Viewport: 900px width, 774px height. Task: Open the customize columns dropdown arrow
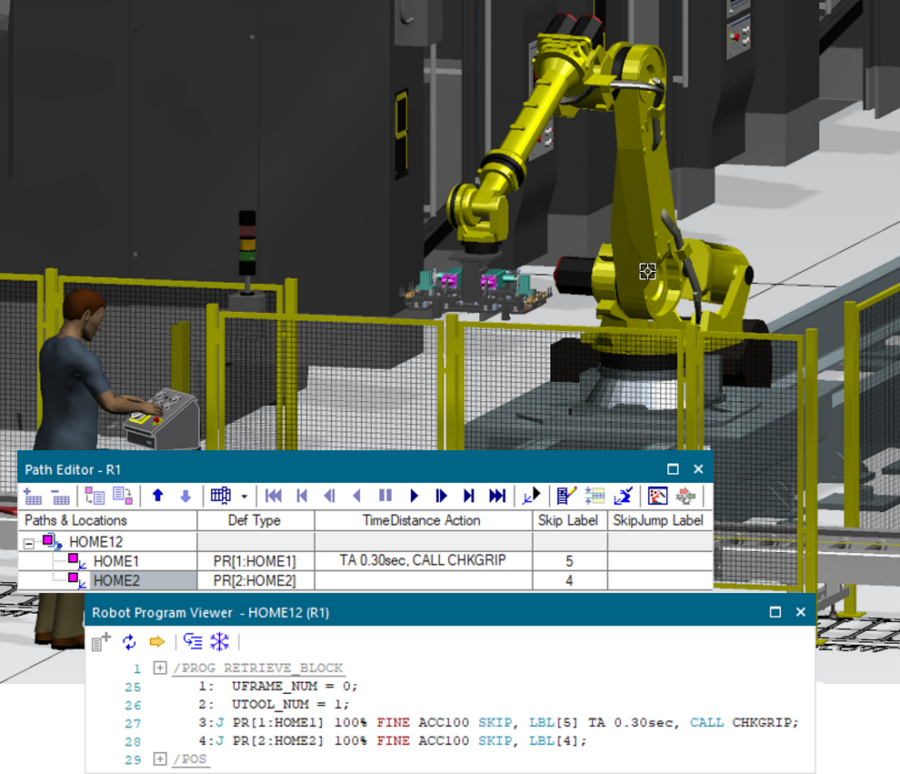tap(244, 496)
